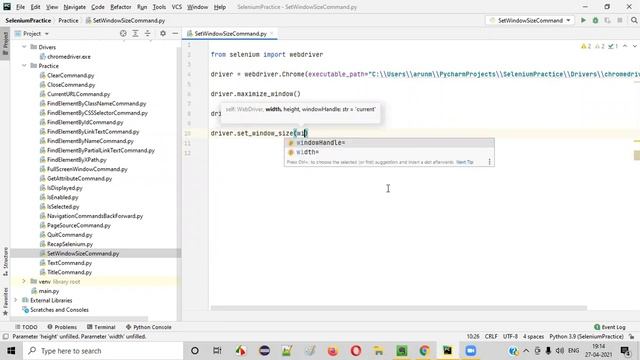Screen dimensions: 640x360
Task: Open Search Everywhere magnifier icon
Action: (x=634, y=20)
